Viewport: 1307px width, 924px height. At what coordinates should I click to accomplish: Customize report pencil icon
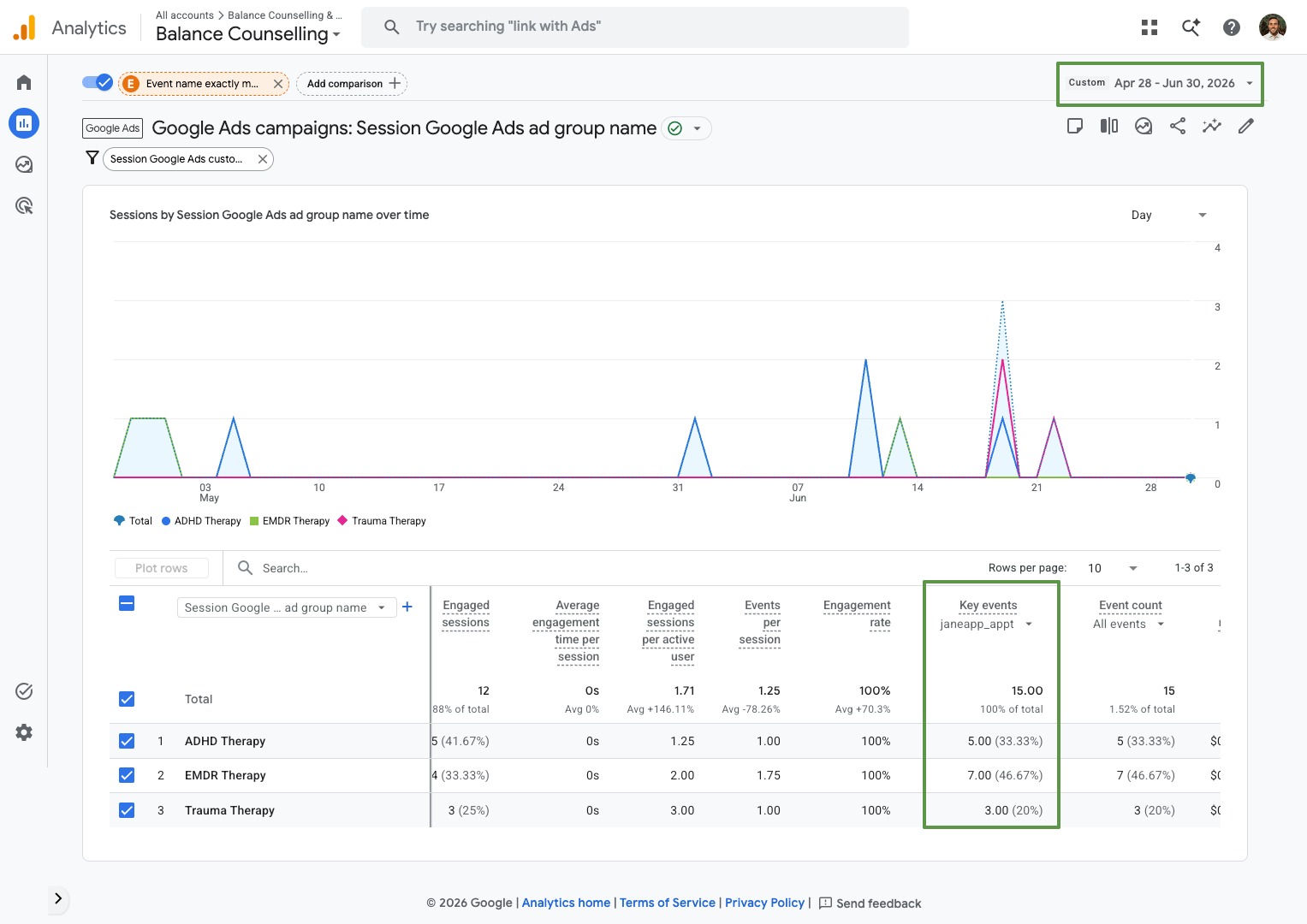pyautogui.click(x=1246, y=127)
